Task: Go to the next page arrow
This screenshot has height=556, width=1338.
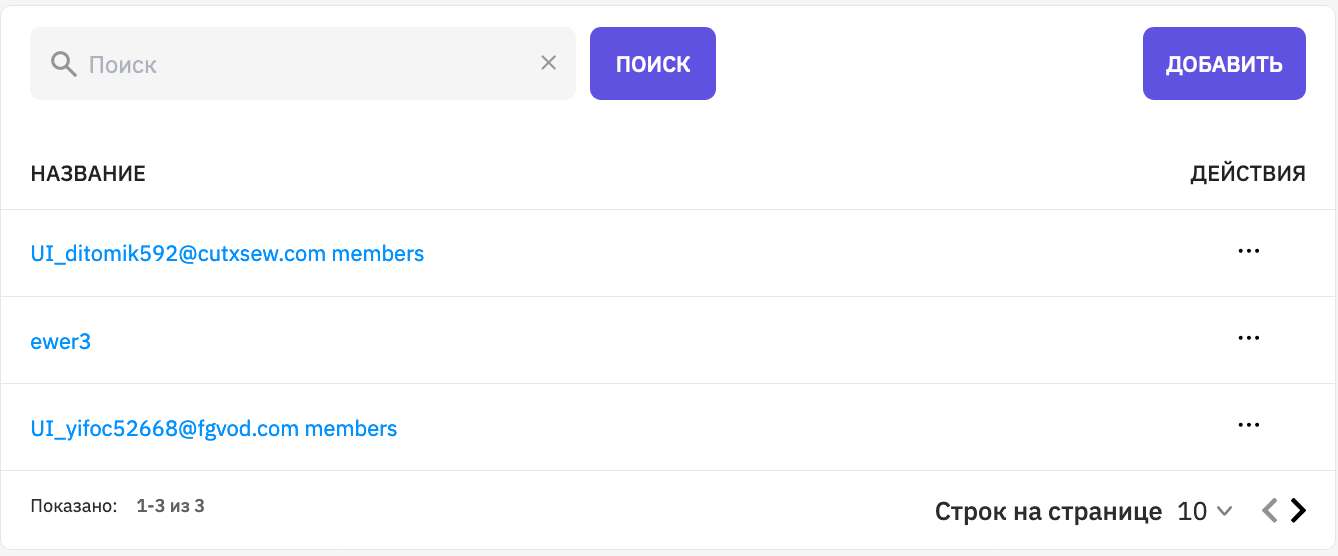Action: [1298, 511]
